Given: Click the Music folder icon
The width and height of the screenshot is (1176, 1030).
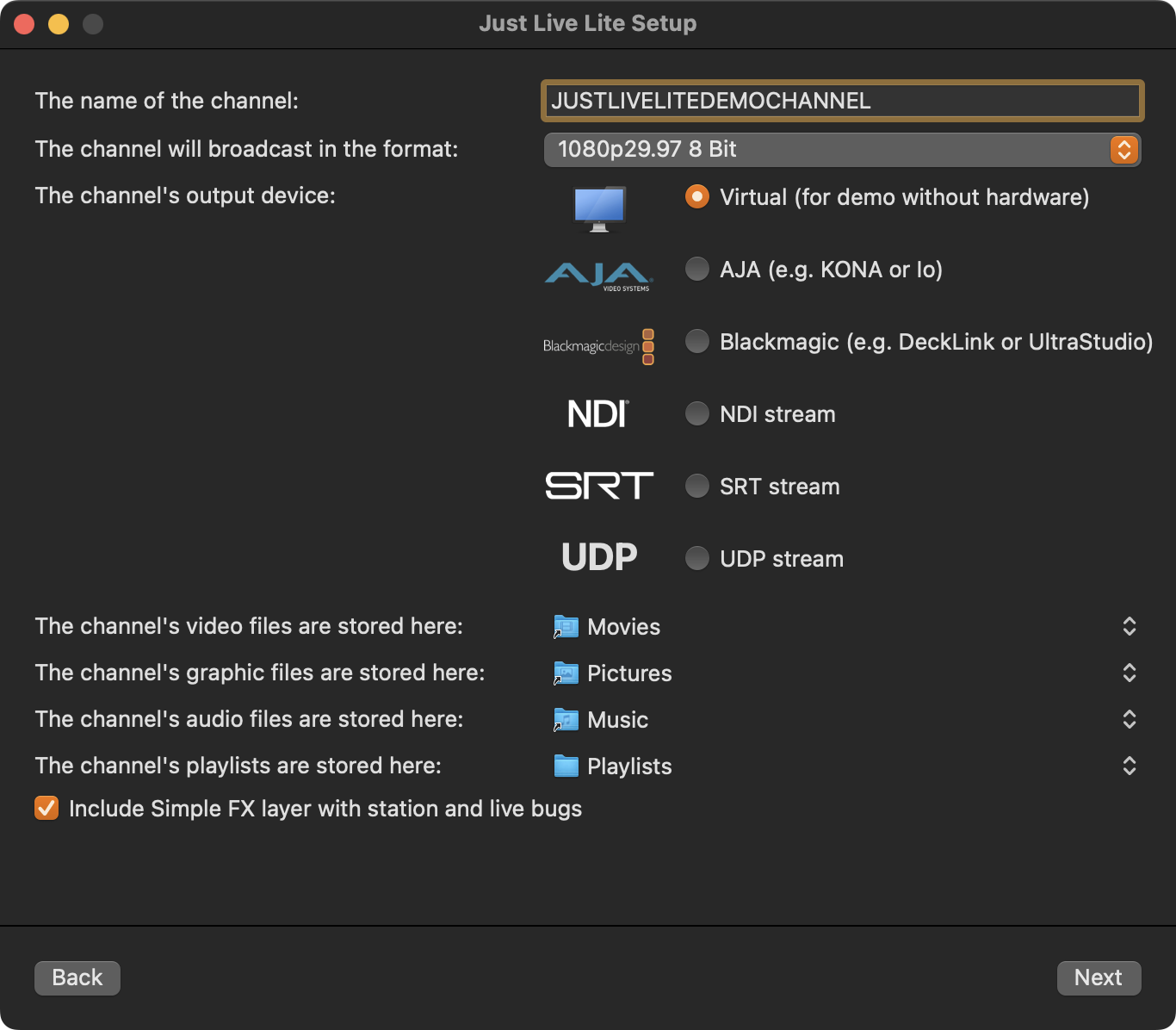Looking at the screenshot, I should coord(566,720).
